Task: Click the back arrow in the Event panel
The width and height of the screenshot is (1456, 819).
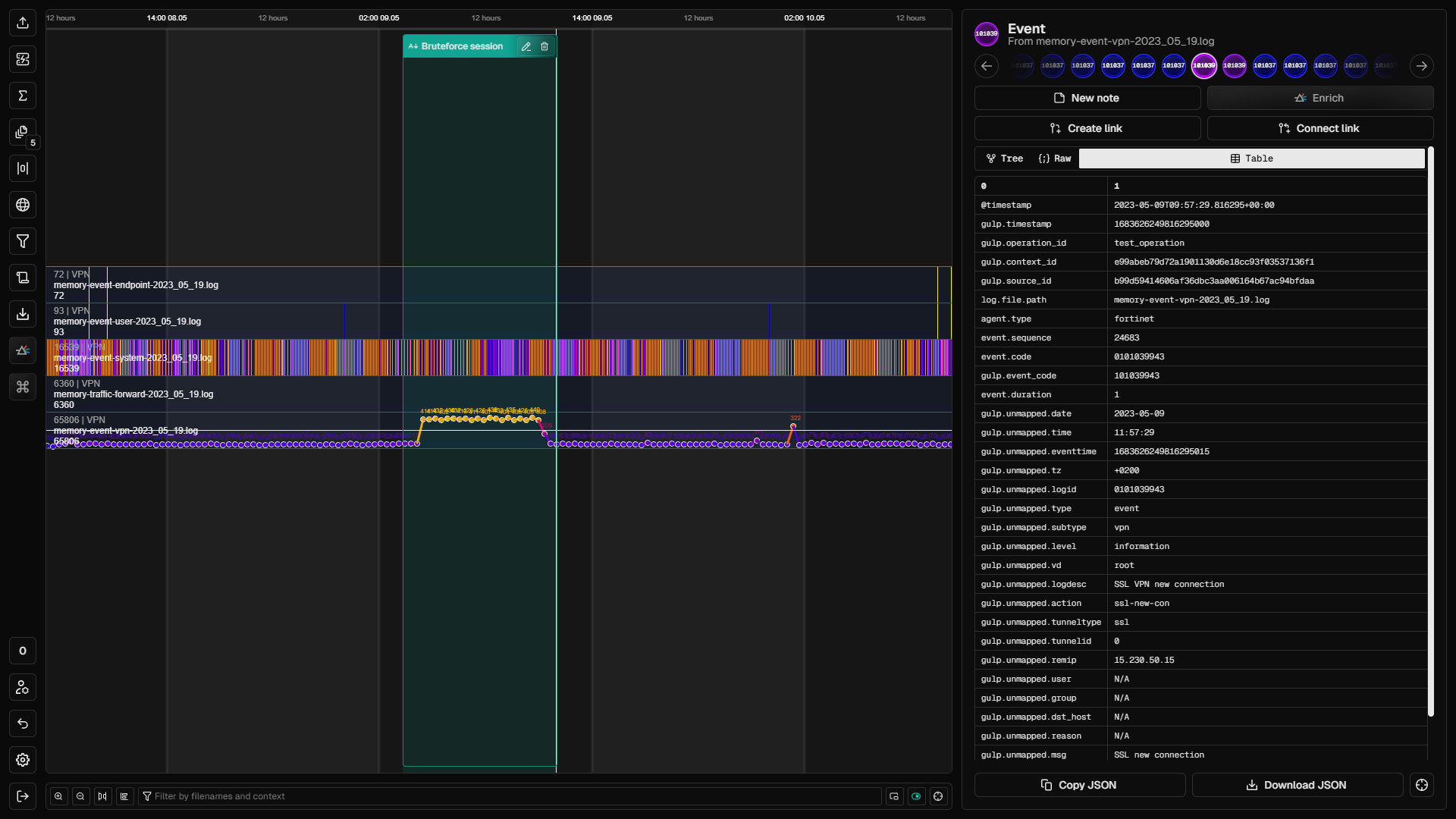Action: tap(987, 66)
